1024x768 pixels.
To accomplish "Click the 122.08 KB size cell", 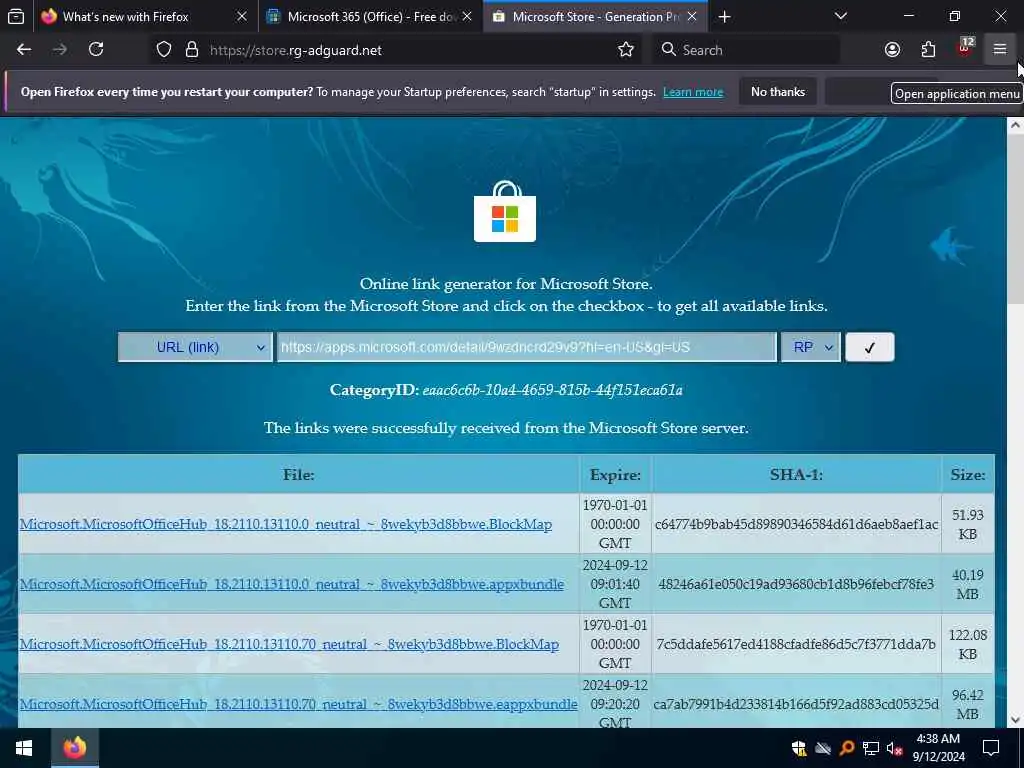I will coord(968,645).
